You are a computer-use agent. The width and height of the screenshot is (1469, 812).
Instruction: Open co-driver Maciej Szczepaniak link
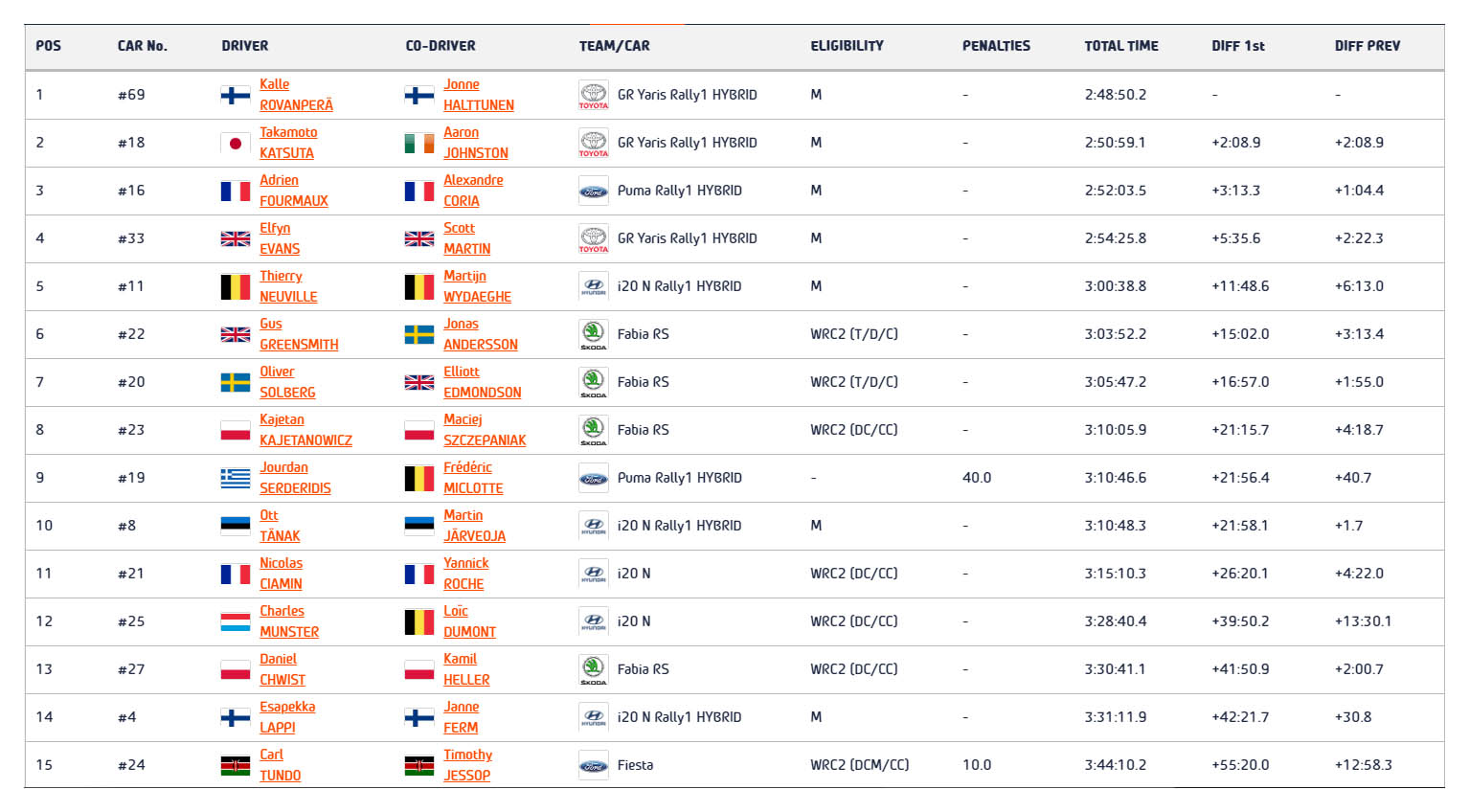pos(484,430)
